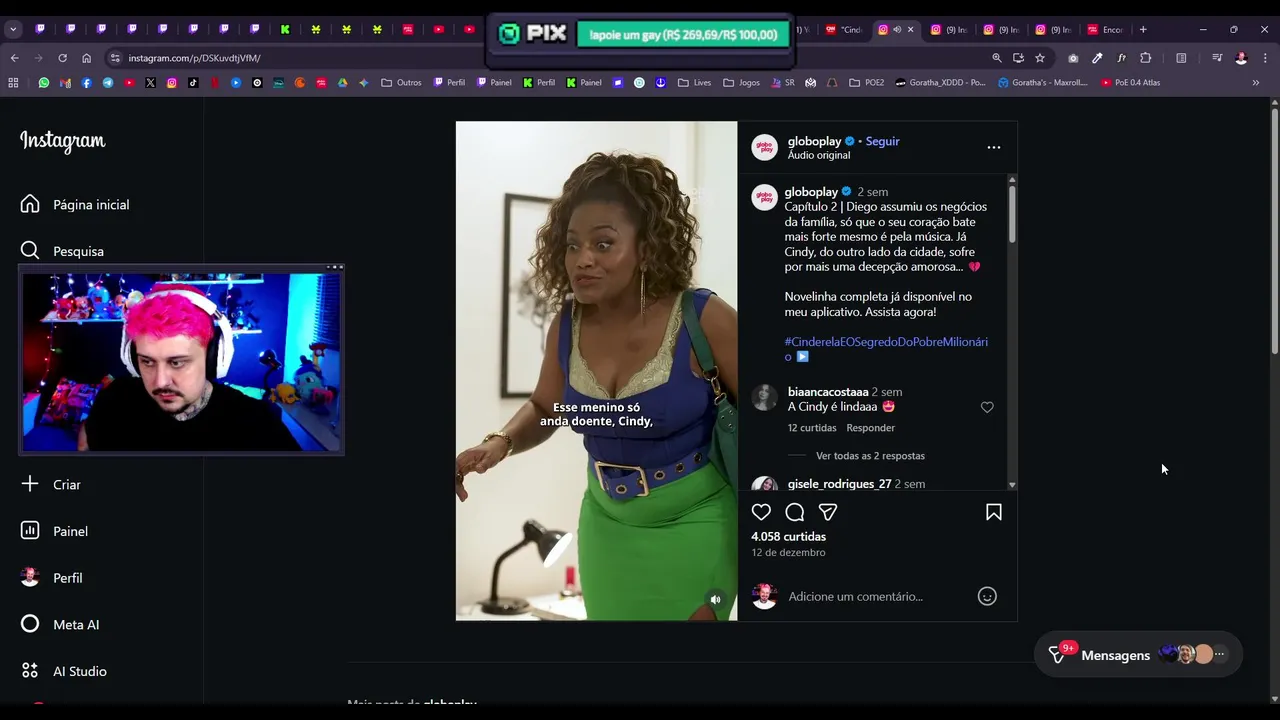Unmute the video with the speaker icon
Image resolution: width=1280 pixels, height=720 pixels.
pos(715,599)
